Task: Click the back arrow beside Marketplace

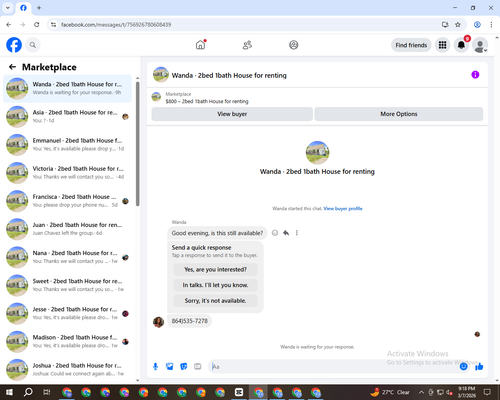Action: click(12, 67)
